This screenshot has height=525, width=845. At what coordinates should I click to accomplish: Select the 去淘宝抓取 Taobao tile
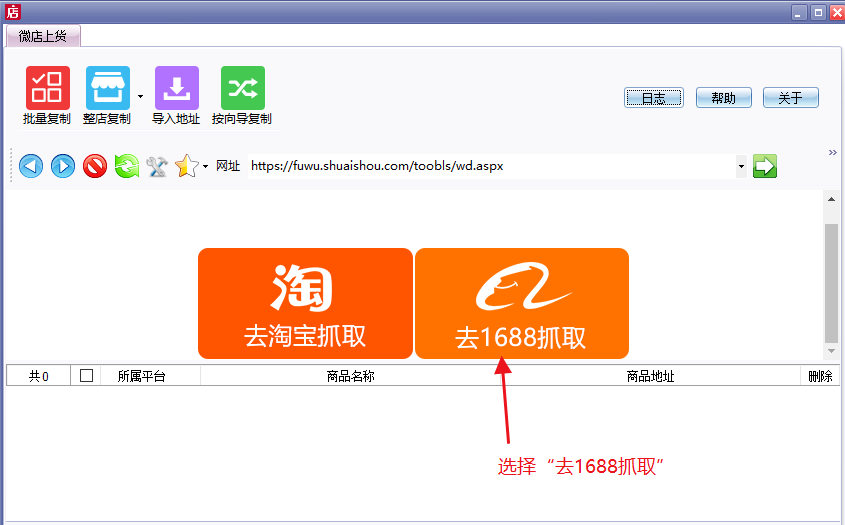(x=306, y=303)
